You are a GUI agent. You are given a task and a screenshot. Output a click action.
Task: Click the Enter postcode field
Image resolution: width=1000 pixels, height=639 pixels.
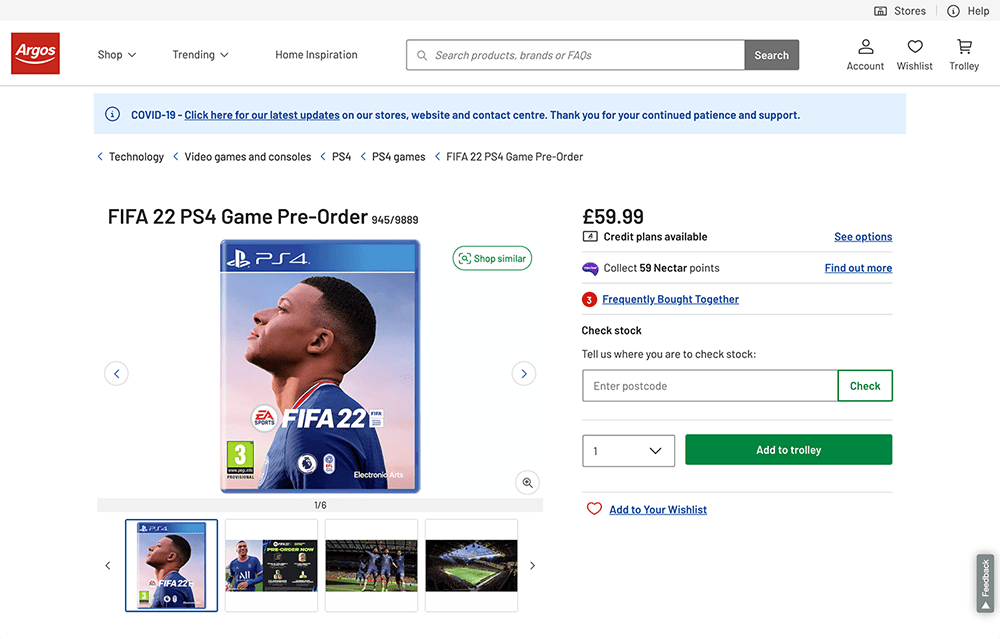[x=710, y=386]
